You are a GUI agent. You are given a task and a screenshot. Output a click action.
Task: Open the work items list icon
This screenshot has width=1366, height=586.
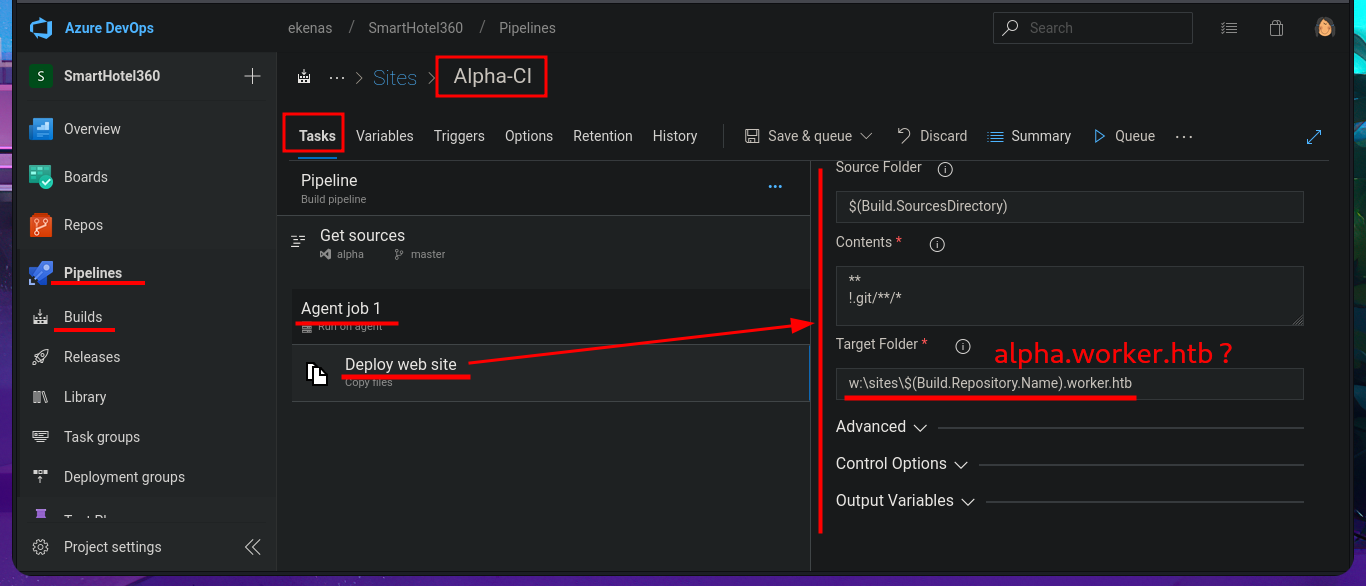point(1229,28)
